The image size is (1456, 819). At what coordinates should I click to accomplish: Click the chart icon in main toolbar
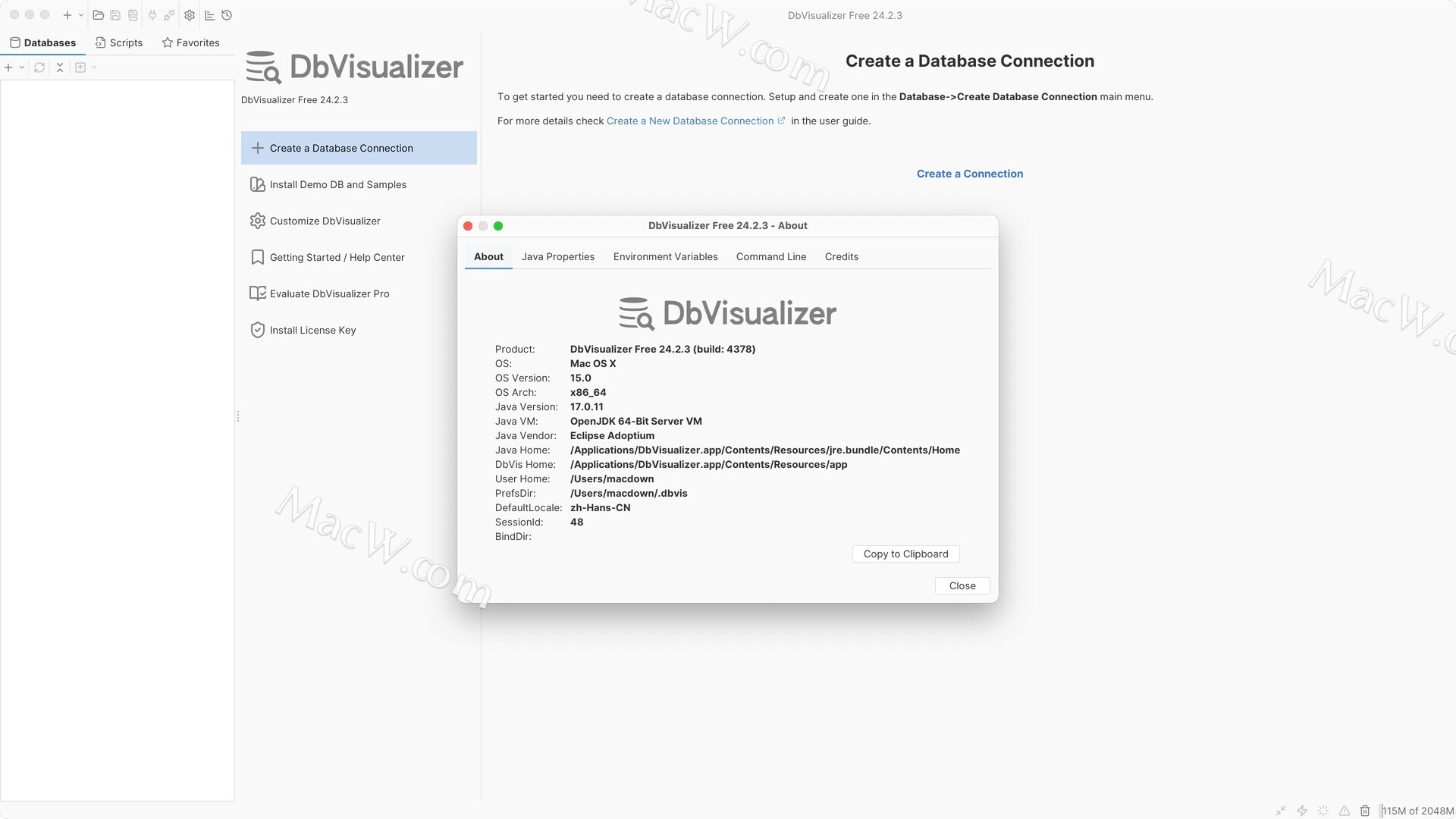pyautogui.click(x=210, y=15)
